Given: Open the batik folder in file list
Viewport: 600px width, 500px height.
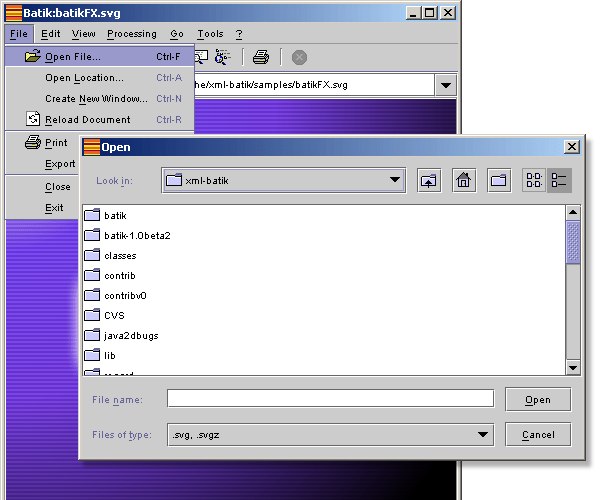Looking at the screenshot, I should (x=114, y=215).
